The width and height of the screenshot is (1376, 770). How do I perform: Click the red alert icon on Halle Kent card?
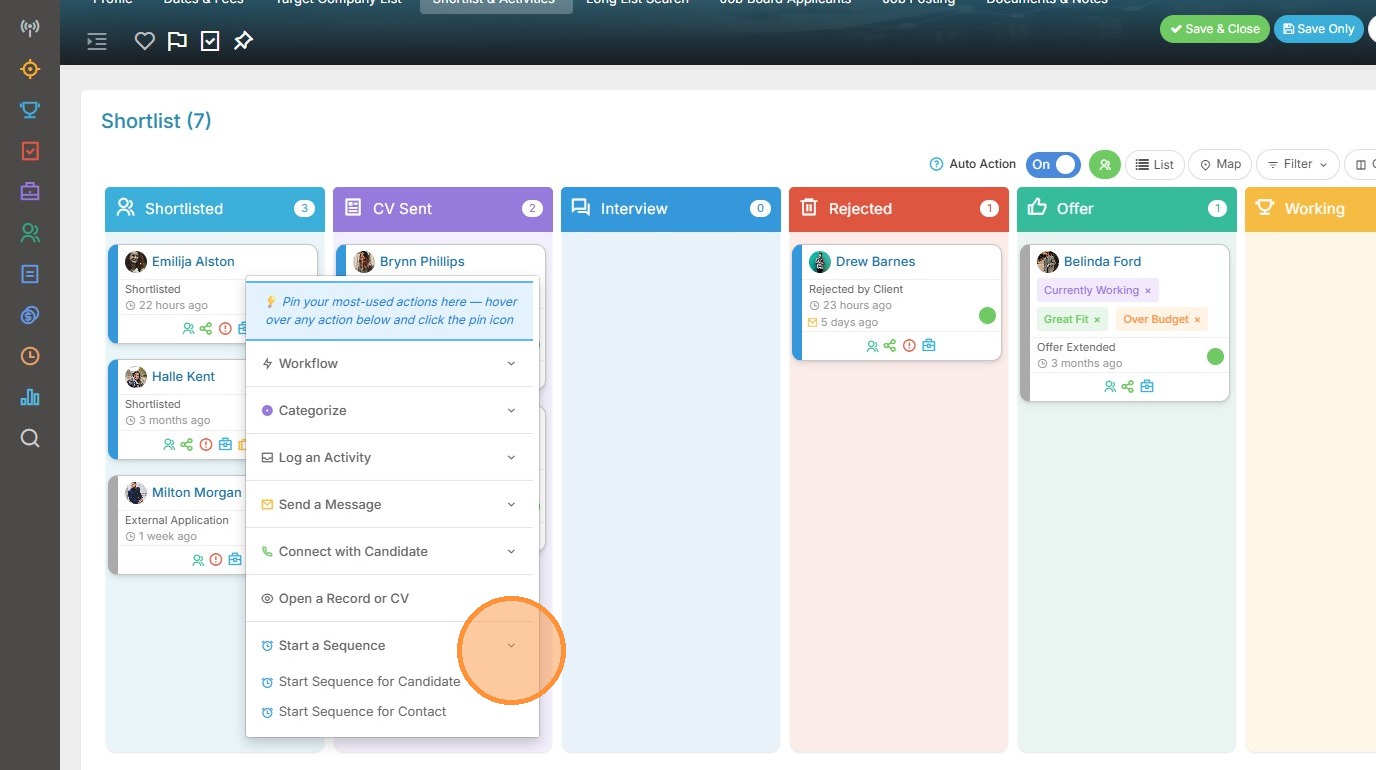[x=206, y=445]
